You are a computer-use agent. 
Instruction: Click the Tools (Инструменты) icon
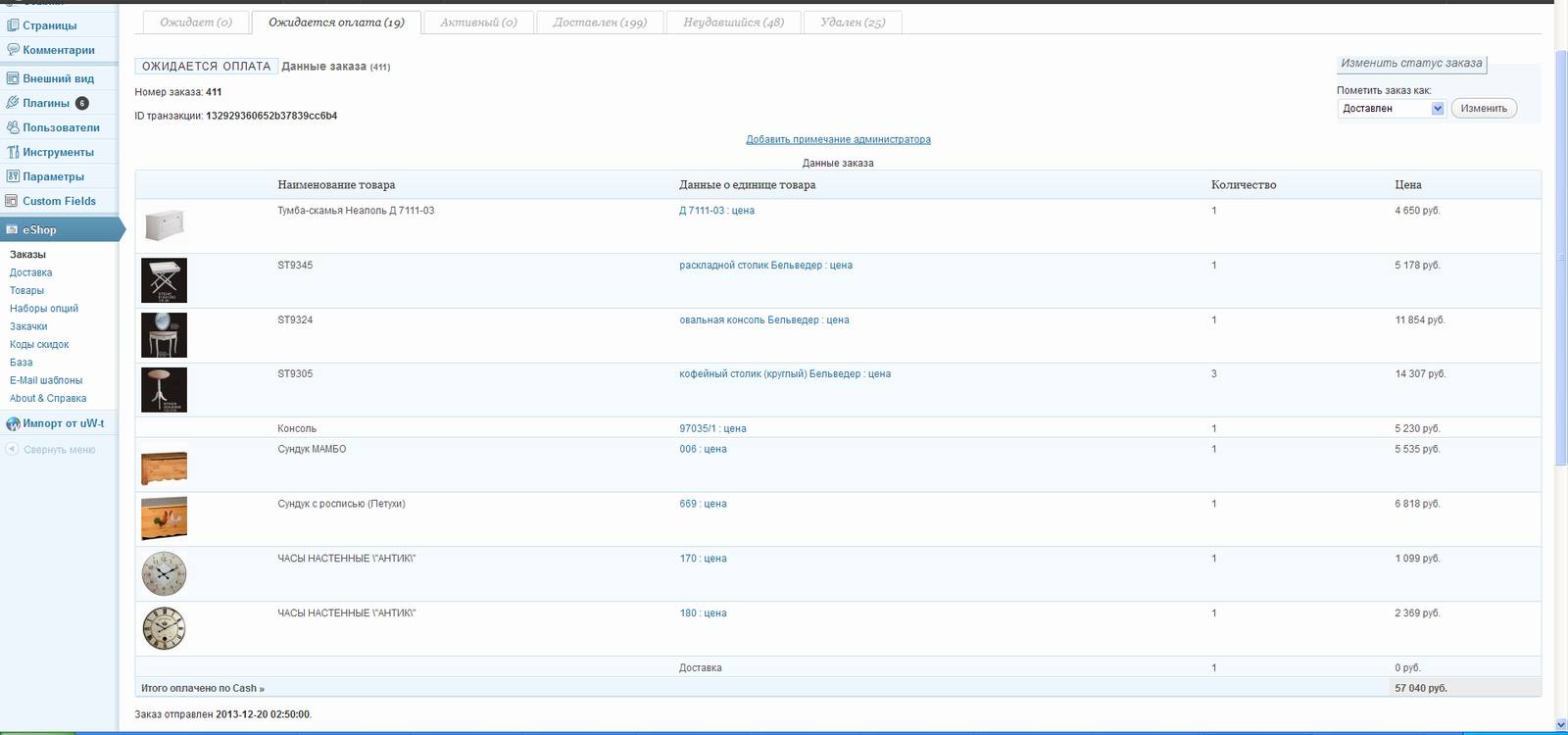point(13,152)
